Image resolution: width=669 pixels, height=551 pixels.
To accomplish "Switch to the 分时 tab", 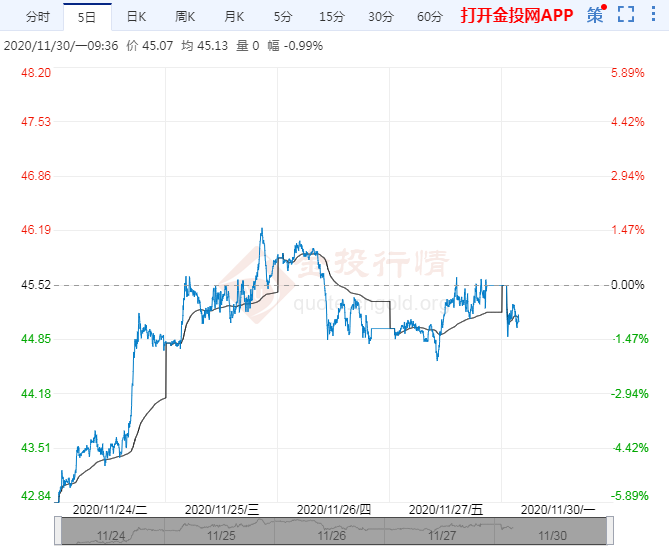I will click(36, 16).
